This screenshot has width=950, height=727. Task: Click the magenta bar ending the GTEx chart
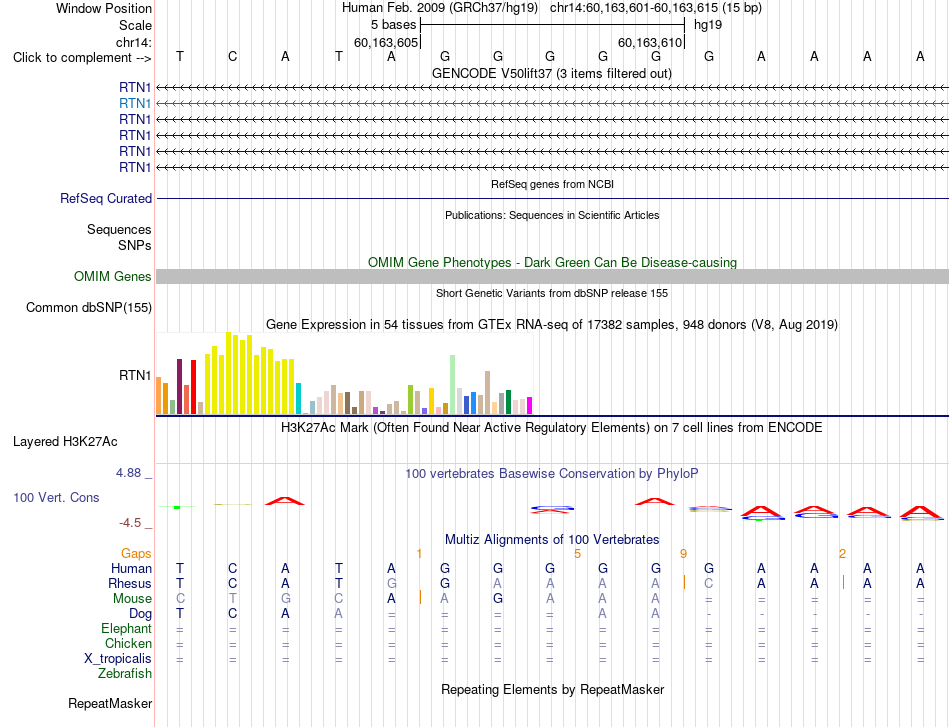(530, 406)
